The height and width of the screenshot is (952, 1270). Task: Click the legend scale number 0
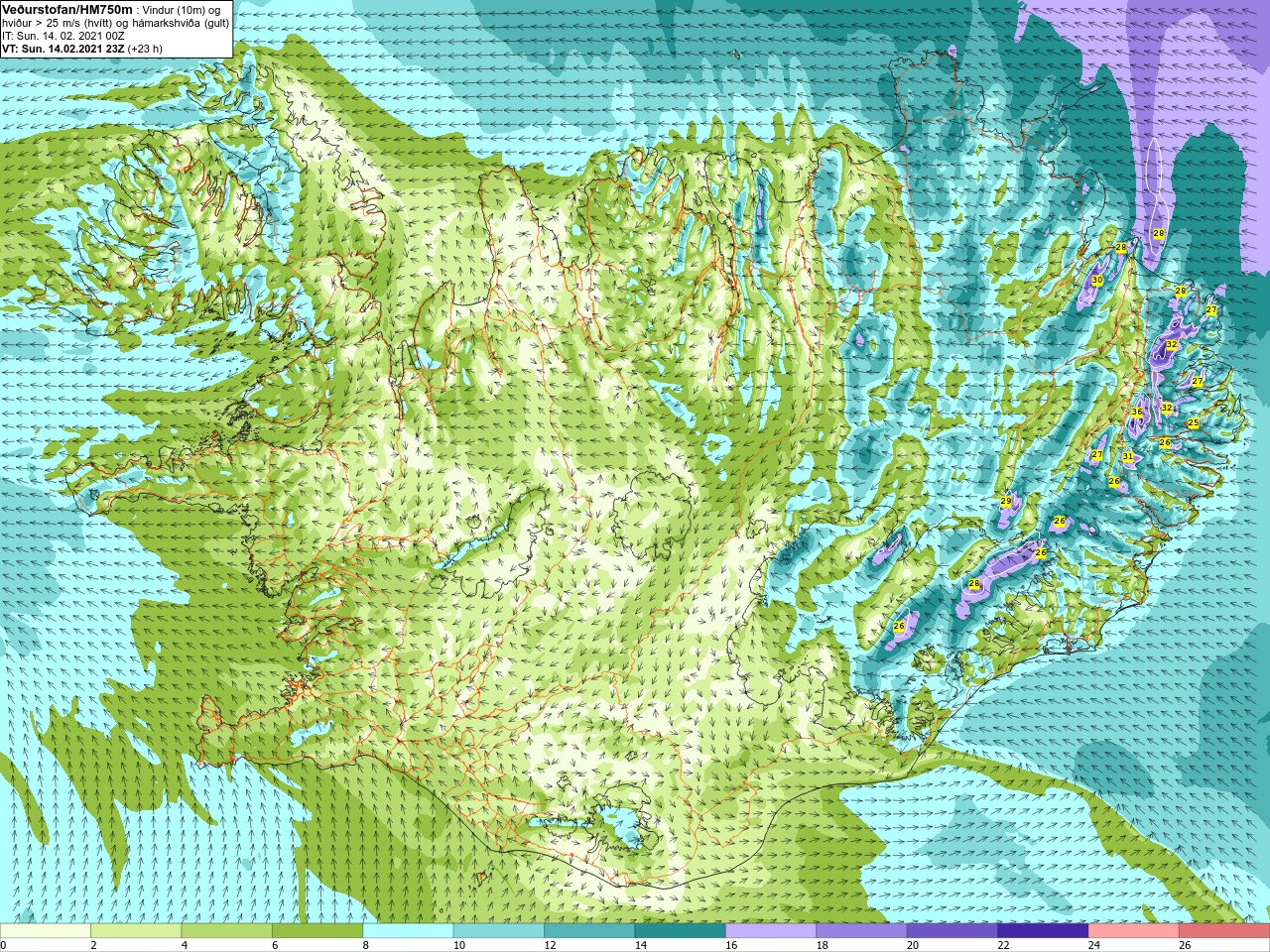[x=3, y=945]
